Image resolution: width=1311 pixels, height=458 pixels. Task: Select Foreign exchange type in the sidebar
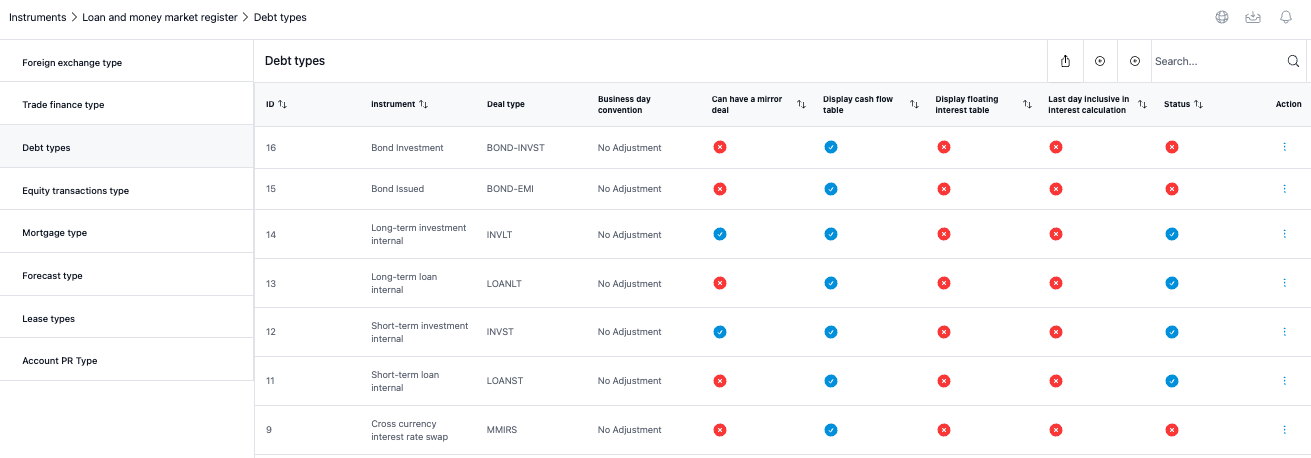pyautogui.click(x=127, y=62)
